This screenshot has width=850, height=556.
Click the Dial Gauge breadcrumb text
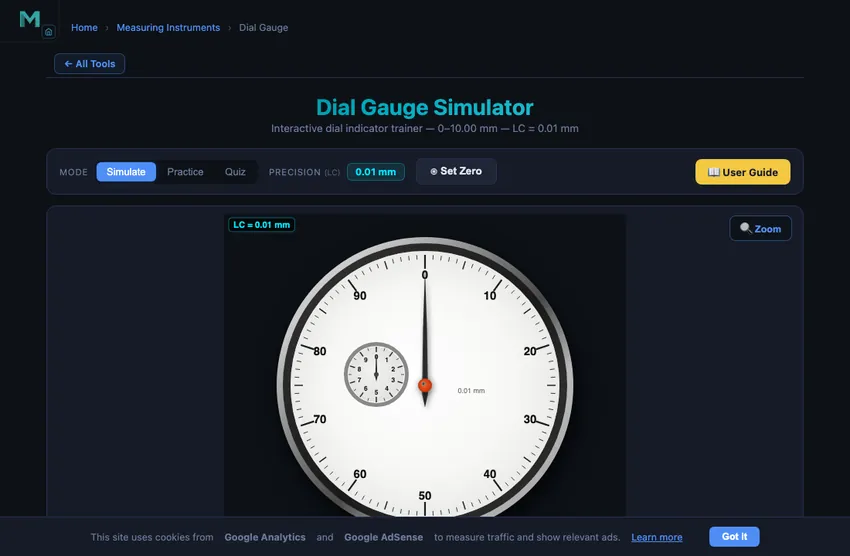[263, 28]
